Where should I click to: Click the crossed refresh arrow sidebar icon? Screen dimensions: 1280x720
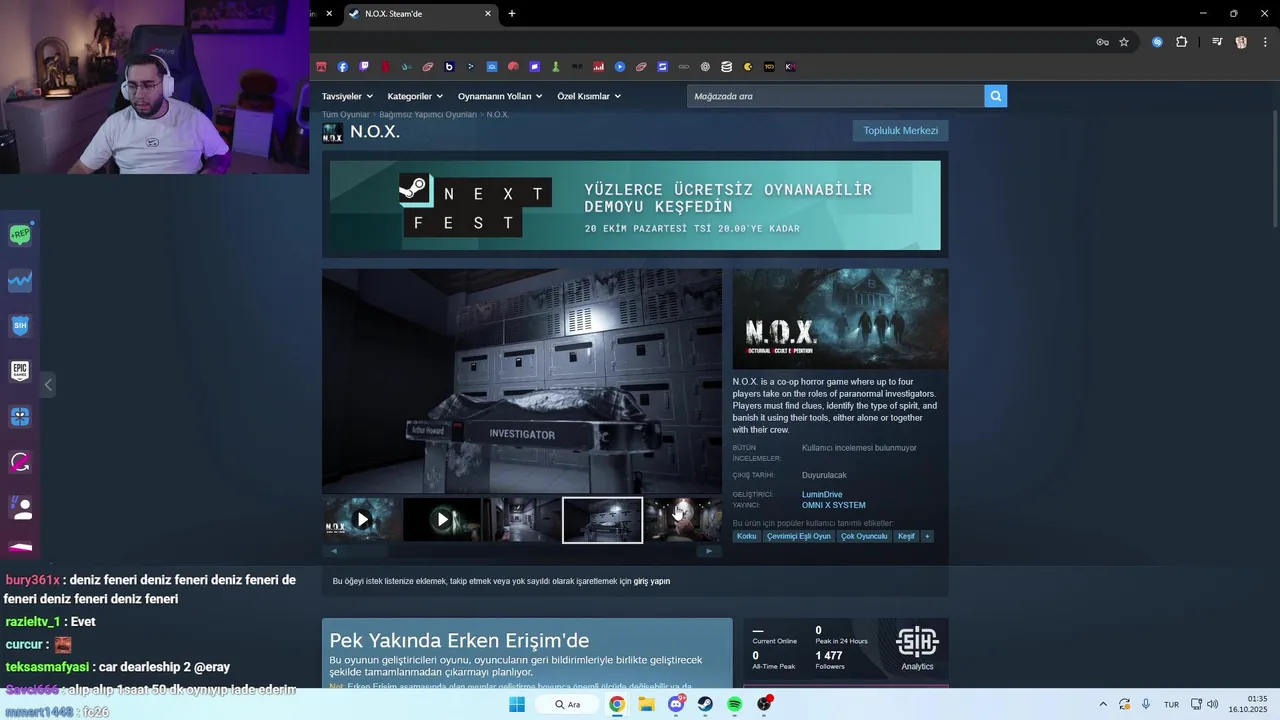20,462
